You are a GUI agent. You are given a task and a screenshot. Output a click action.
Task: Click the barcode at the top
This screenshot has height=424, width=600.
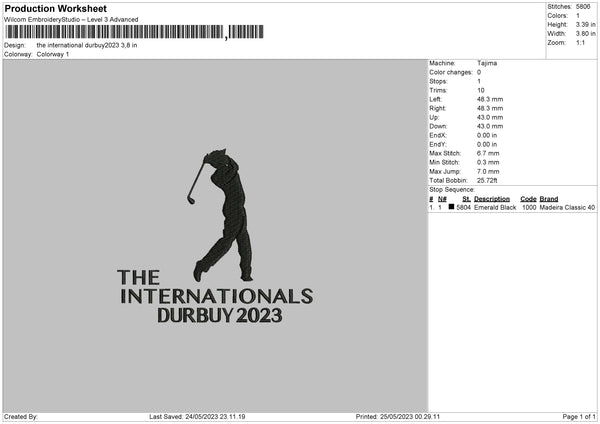[x=134, y=32]
